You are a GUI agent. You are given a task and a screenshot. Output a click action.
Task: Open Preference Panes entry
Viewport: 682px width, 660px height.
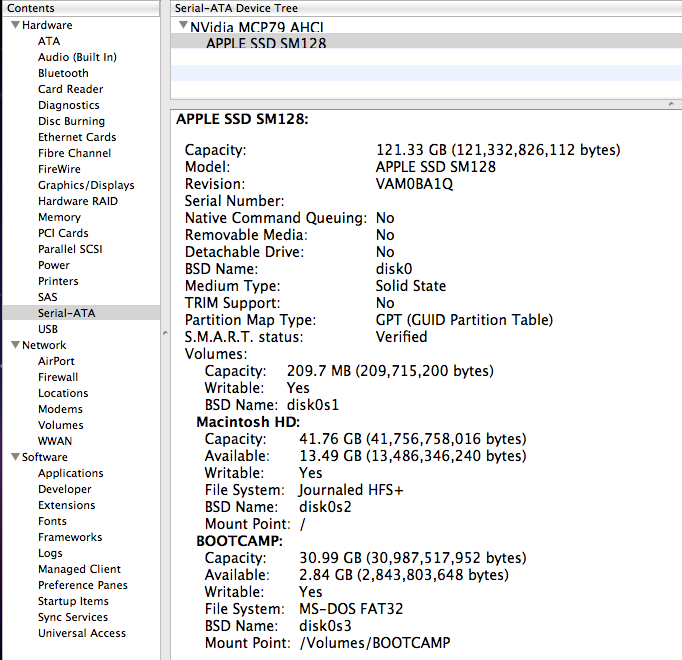click(83, 585)
